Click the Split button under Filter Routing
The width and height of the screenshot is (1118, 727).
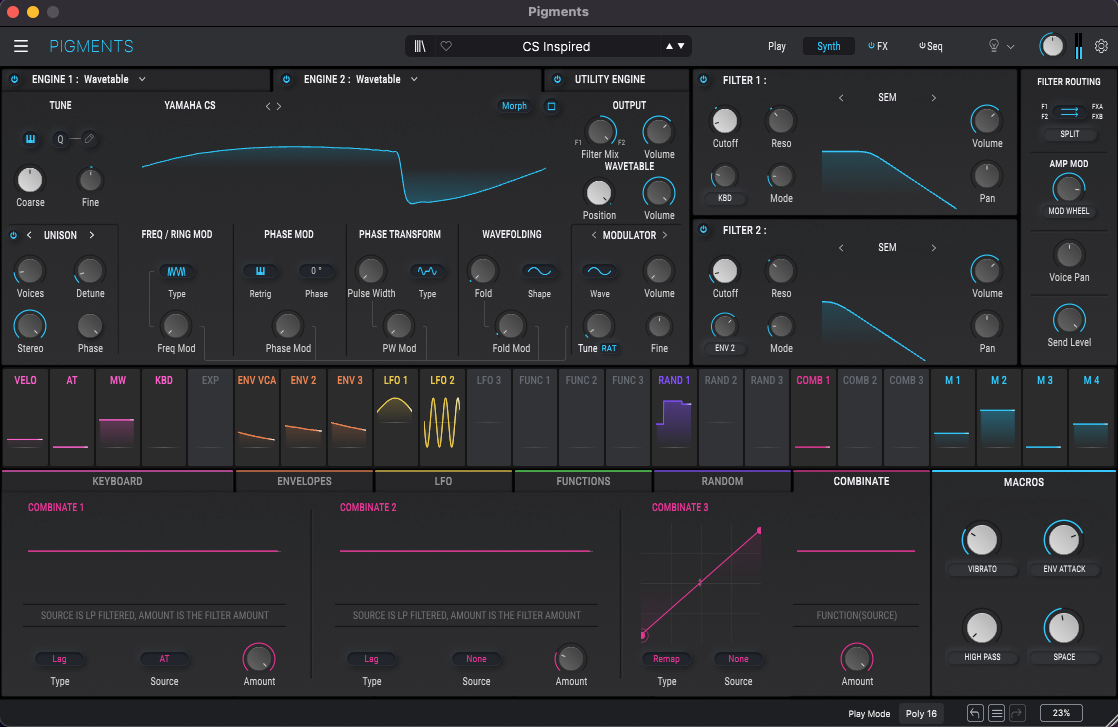[x=1069, y=134]
